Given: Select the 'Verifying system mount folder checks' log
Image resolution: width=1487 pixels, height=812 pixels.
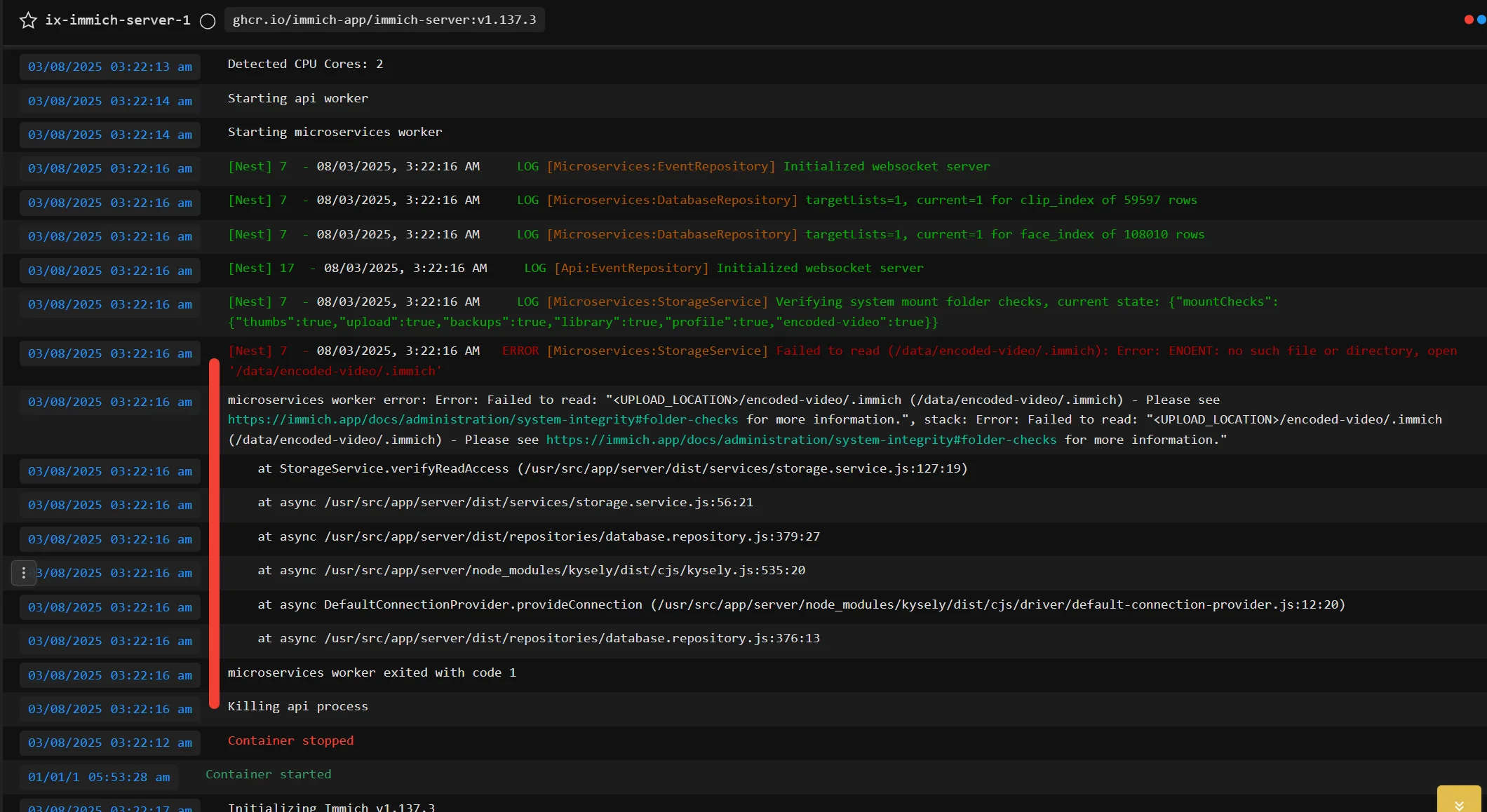Looking at the screenshot, I should tap(753, 311).
